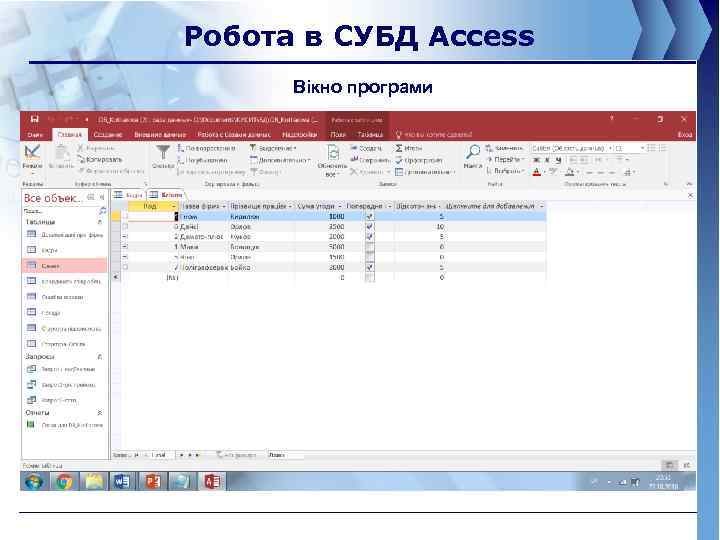
Task: Click the background fill color bucket
Action: (x=569, y=172)
